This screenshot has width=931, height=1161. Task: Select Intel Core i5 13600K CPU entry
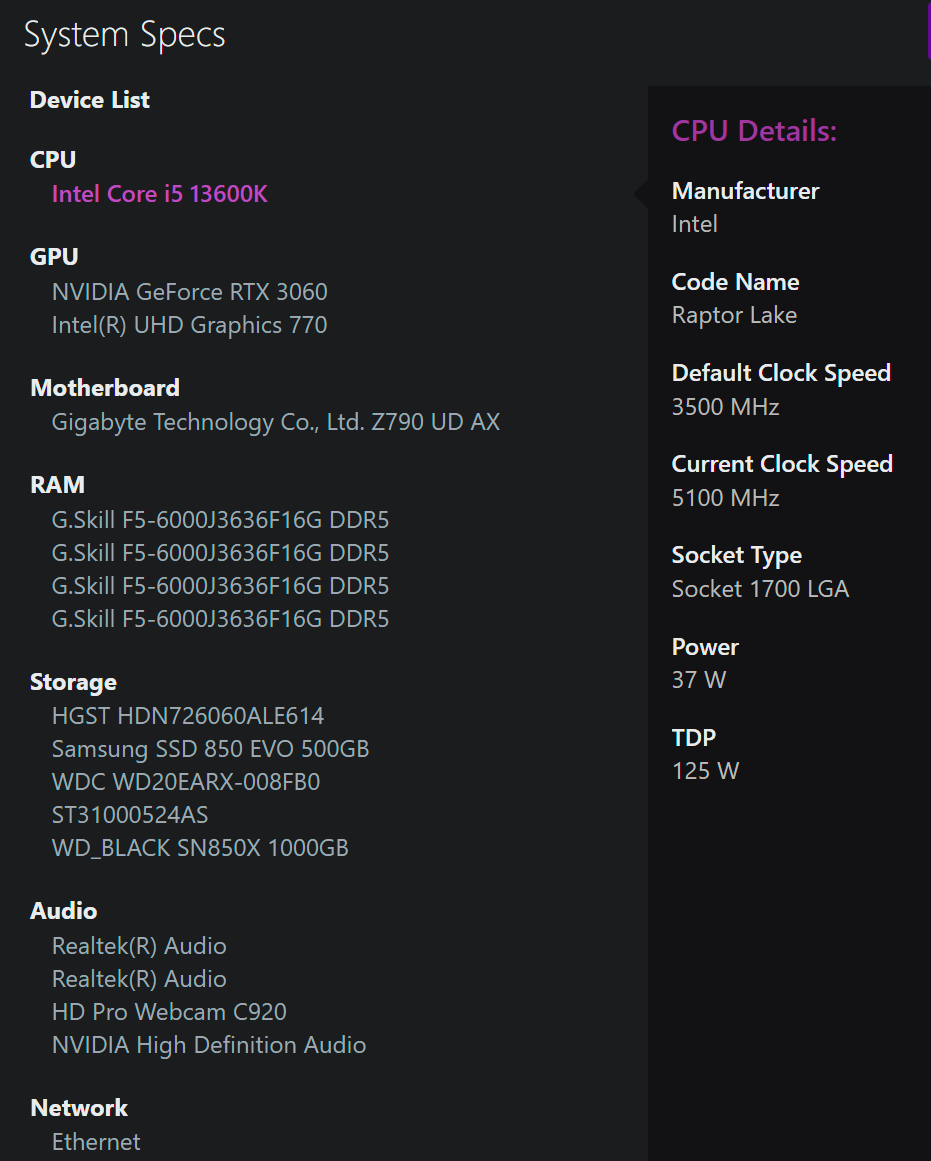click(159, 194)
